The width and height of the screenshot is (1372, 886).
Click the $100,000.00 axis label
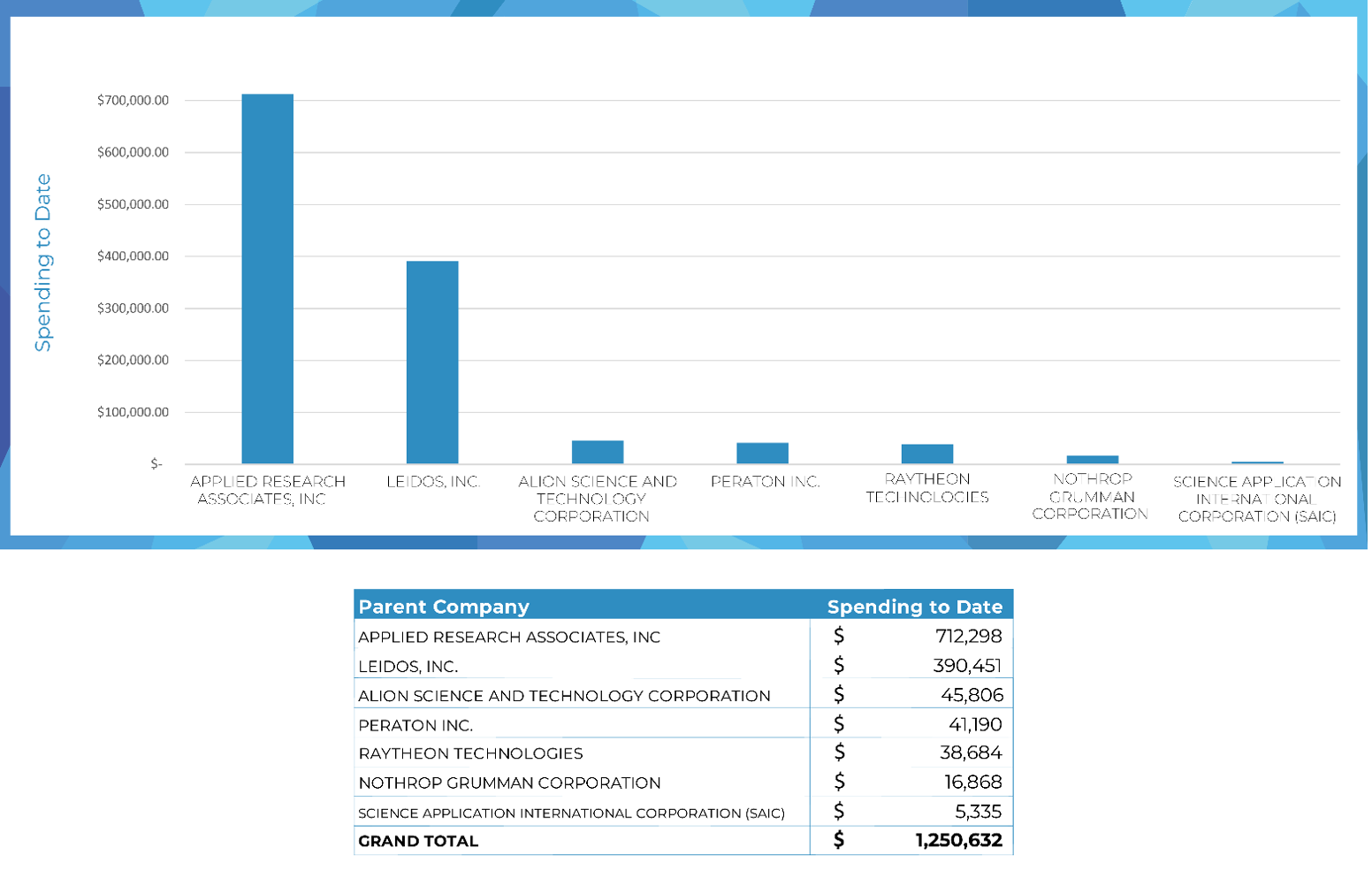[133, 412]
